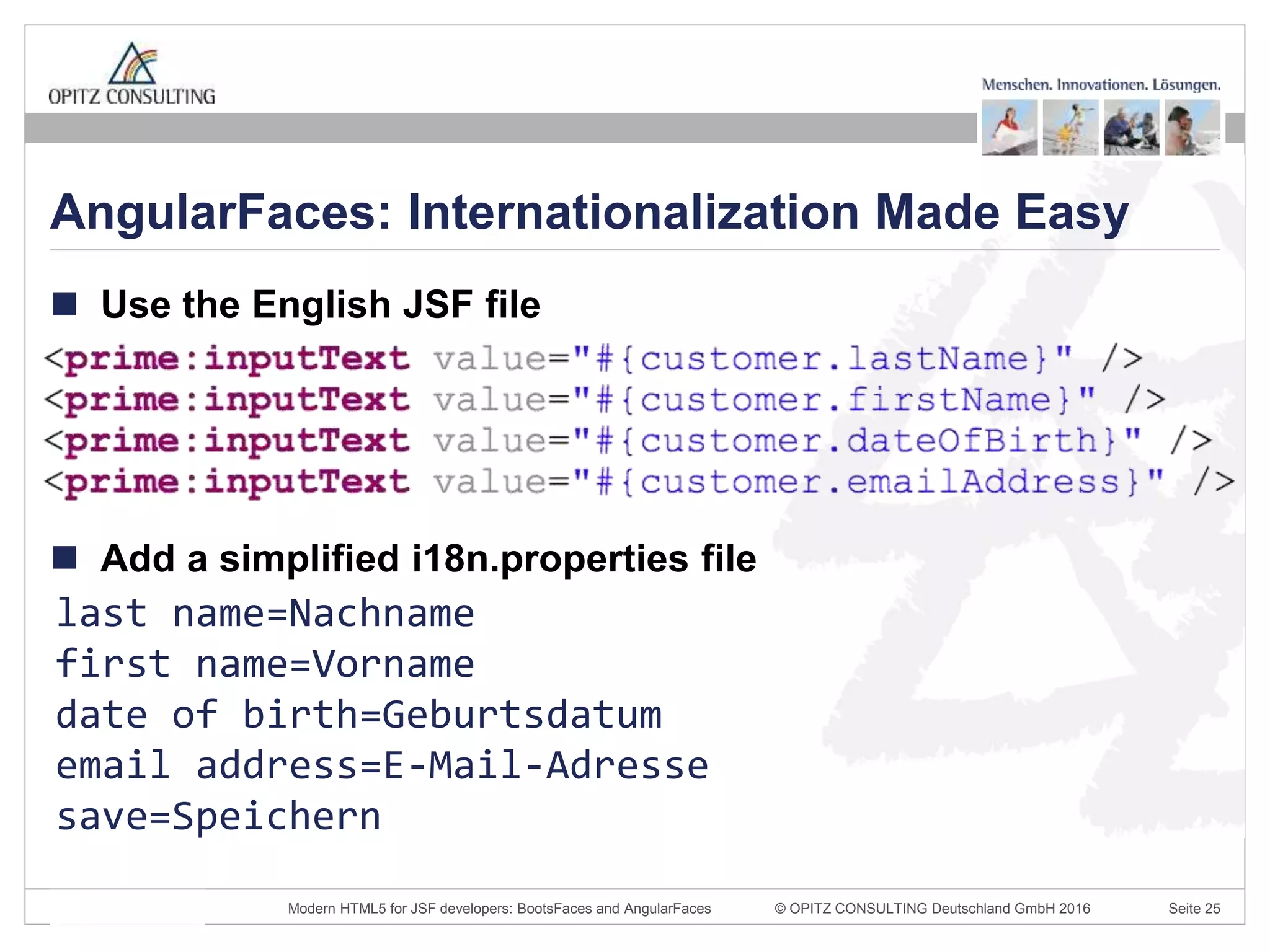
Task: Click the code line with customer.emailAddress
Action: coord(639,482)
